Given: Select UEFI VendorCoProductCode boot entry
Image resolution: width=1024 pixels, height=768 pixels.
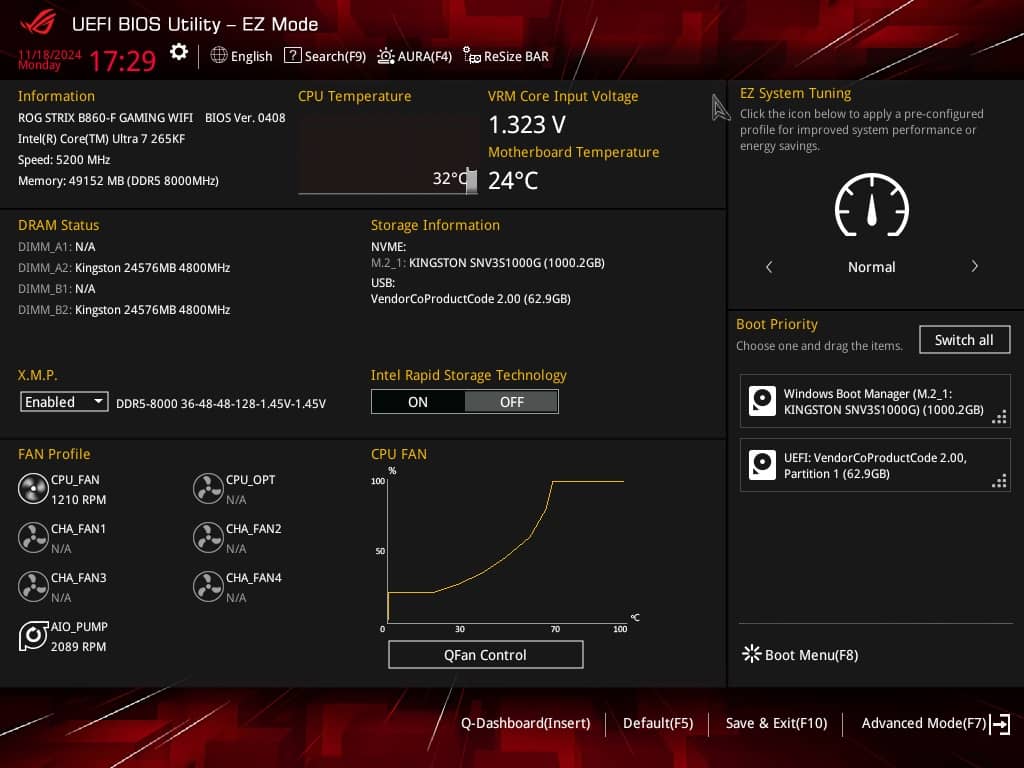Looking at the screenshot, I should [x=875, y=465].
